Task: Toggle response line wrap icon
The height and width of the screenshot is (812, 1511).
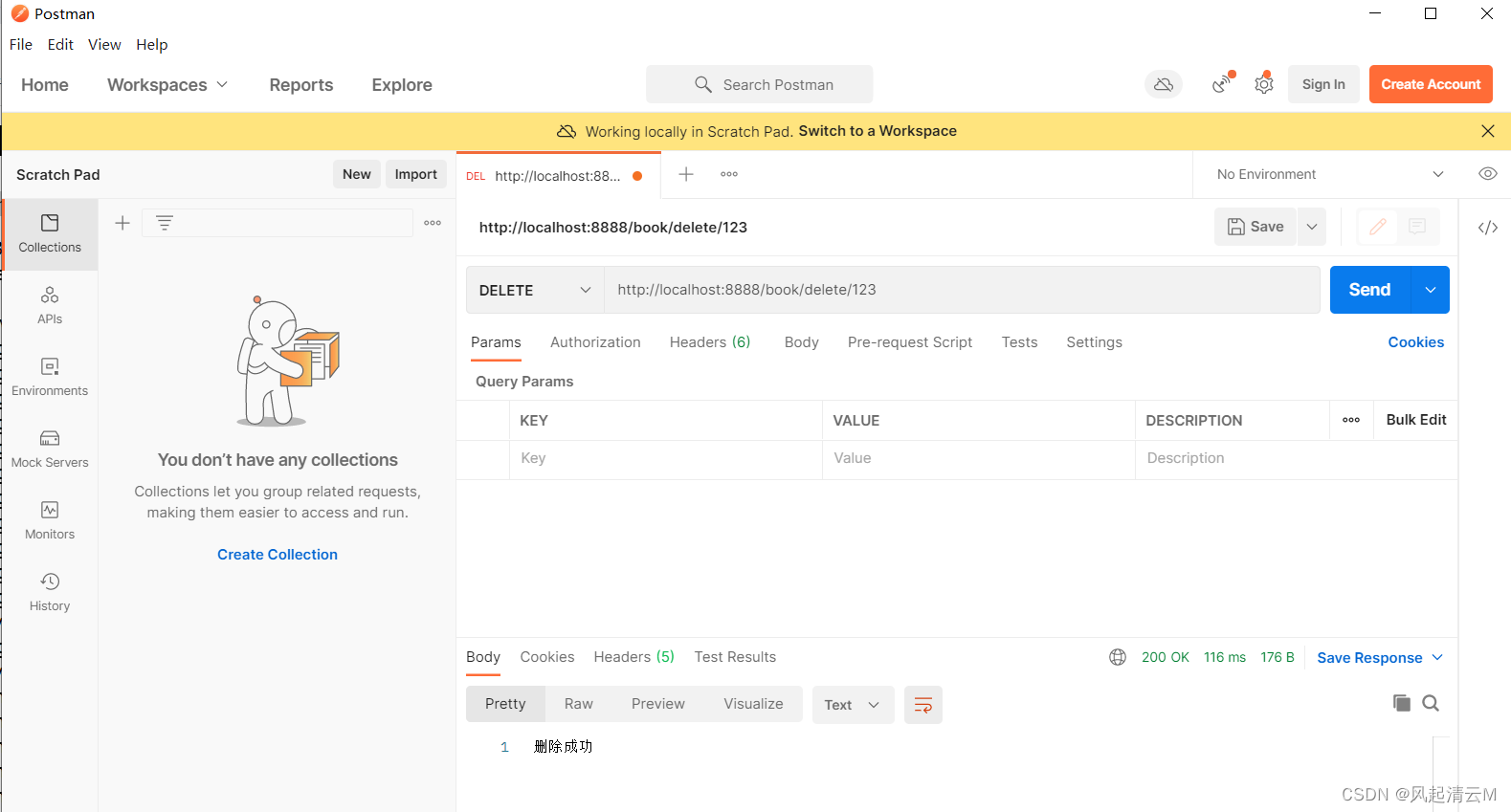Action: tap(923, 705)
